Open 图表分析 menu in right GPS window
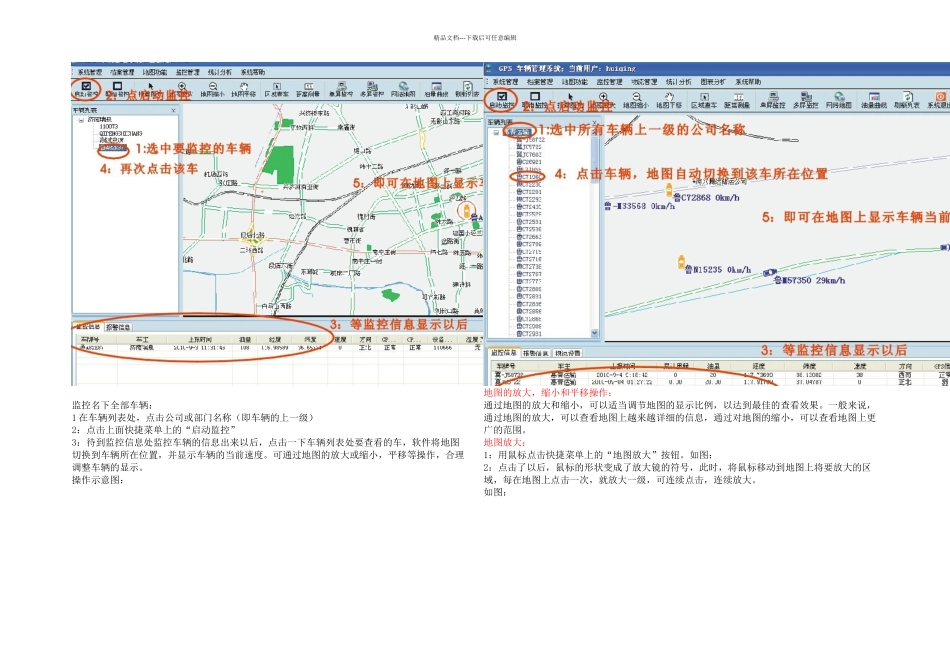The height and width of the screenshot is (672, 950). coord(713,81)
